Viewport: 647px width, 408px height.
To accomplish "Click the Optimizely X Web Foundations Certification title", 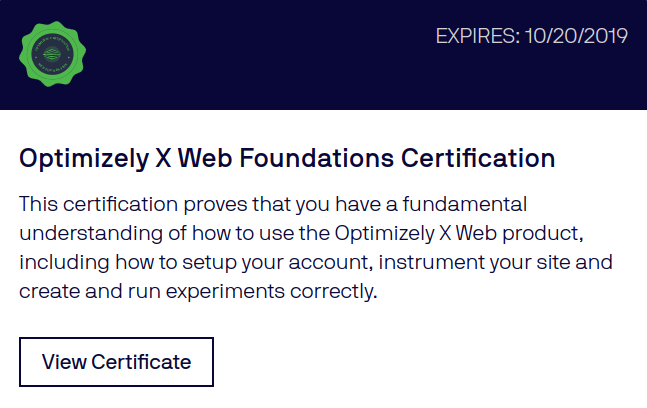I will click(287, 159).
